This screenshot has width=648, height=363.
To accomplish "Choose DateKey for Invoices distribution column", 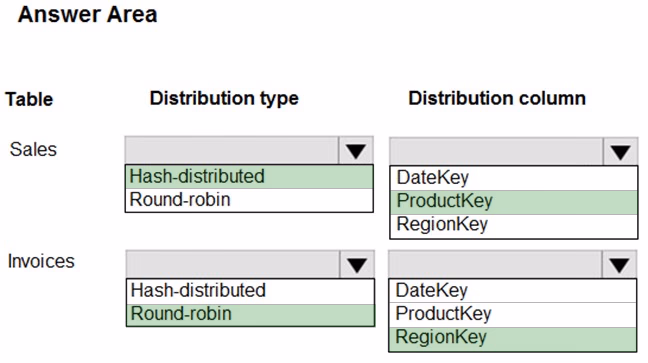I will (x=512, y=291).
